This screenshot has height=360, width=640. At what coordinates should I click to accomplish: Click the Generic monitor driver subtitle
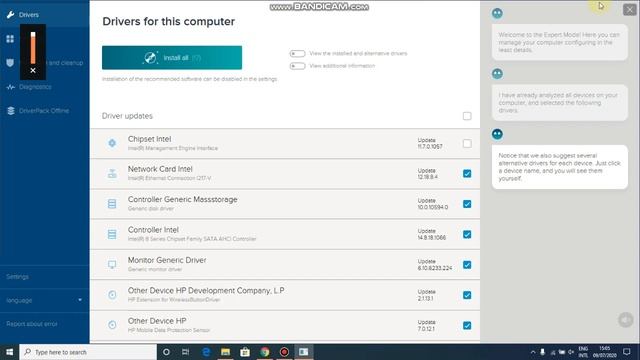click(155, 269)
